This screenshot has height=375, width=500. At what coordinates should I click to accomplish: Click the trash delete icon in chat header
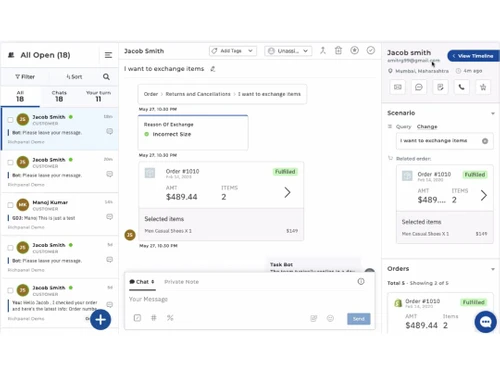(x=338, y=50)
